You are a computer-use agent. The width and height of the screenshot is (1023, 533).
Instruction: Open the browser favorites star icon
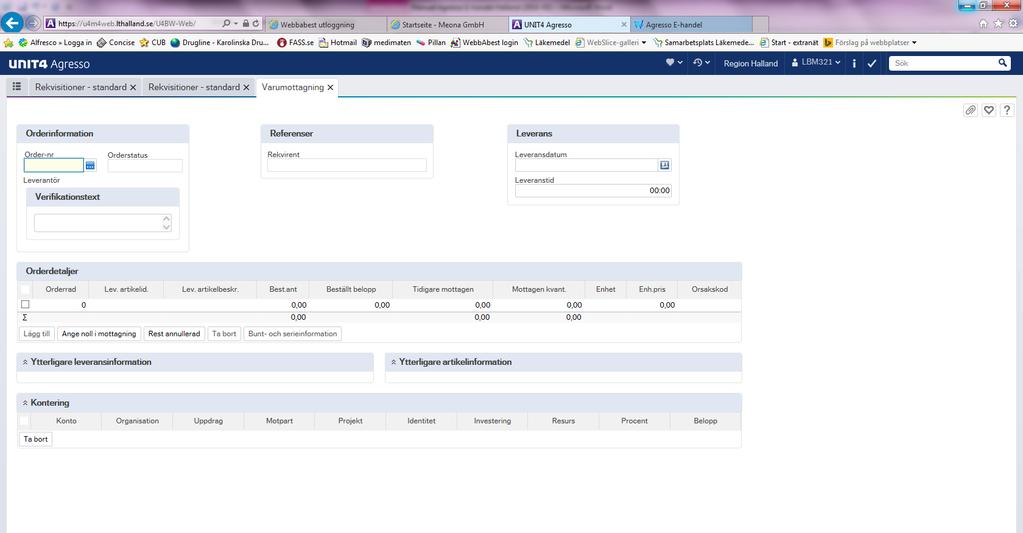(998, 23)
